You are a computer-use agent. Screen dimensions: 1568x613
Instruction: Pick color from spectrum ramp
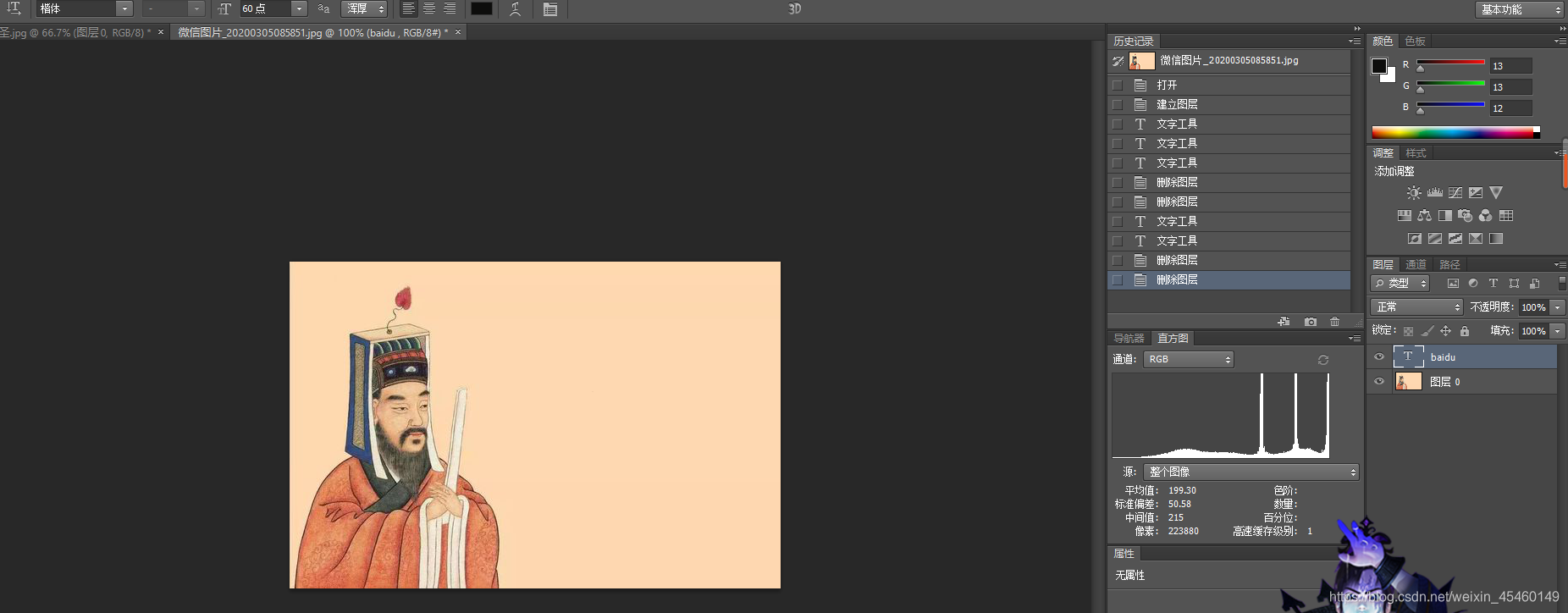[1455, 132]
